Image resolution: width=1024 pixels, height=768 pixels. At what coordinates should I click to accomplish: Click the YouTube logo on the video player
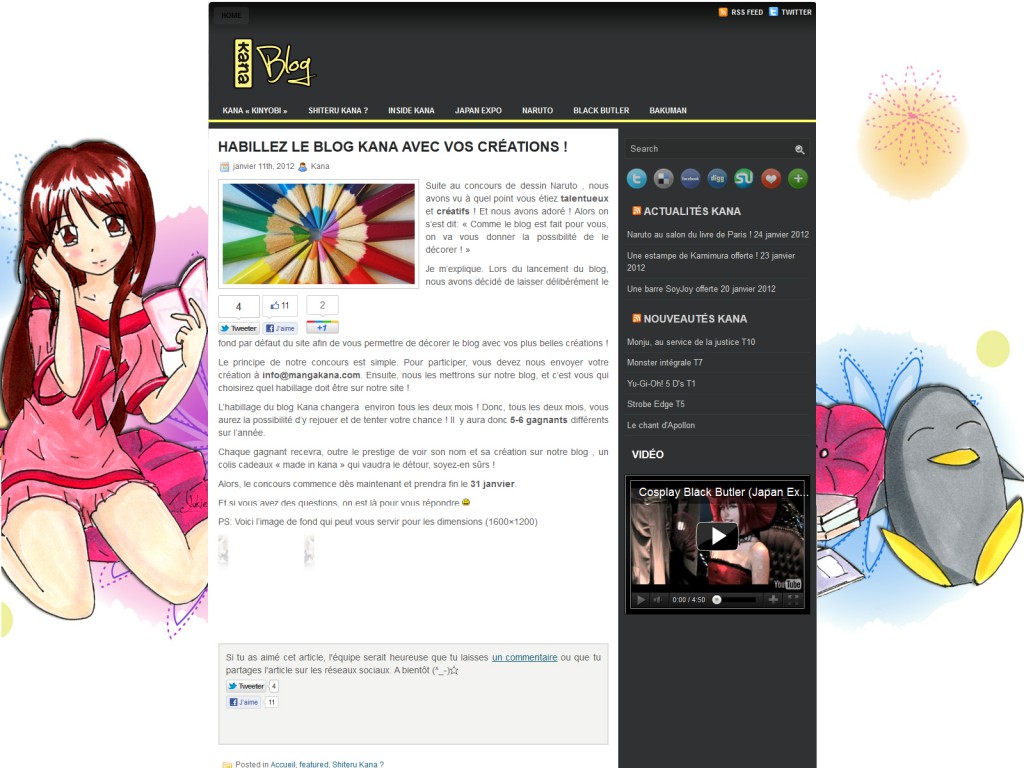(x=789, y=582)
